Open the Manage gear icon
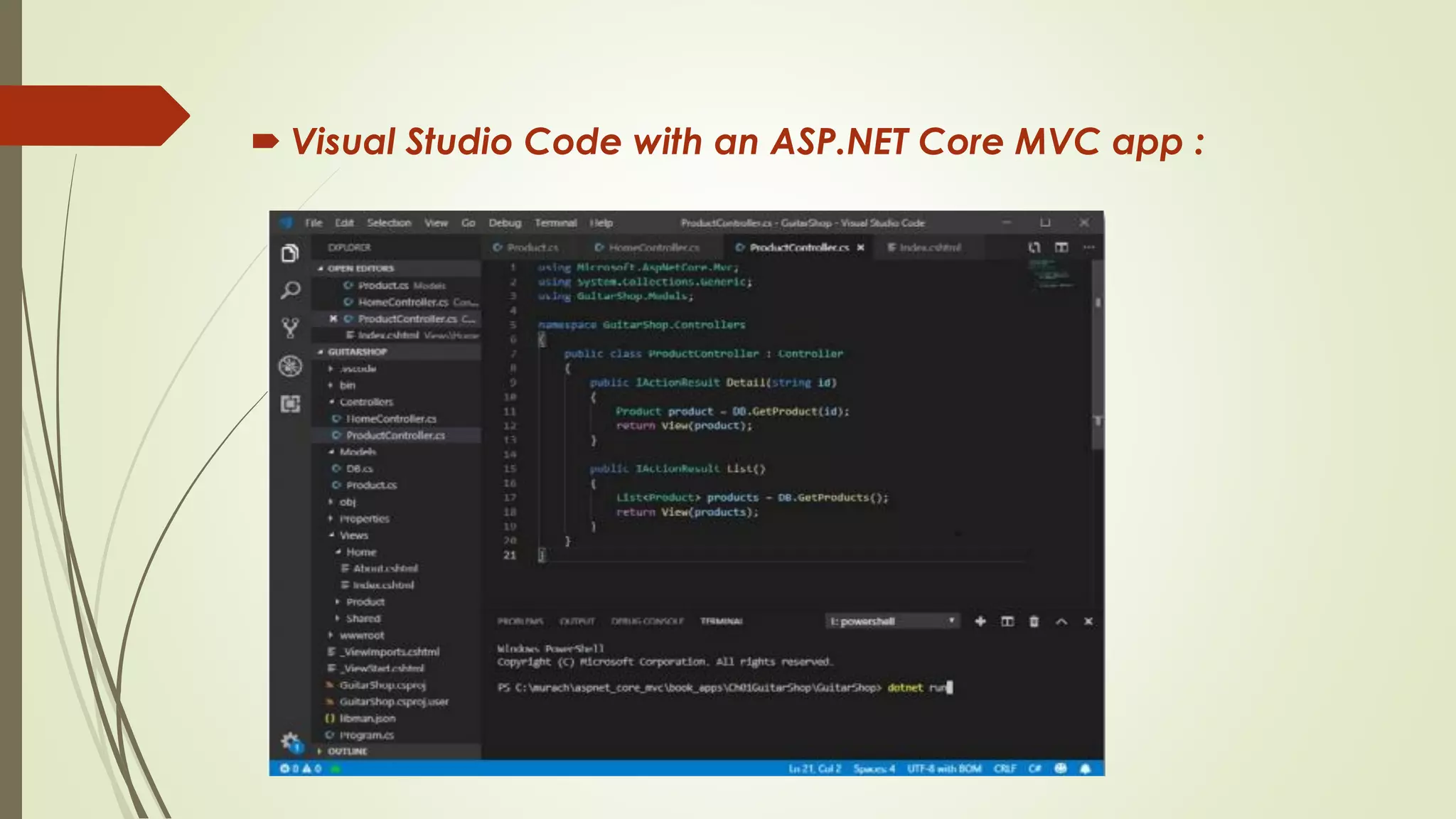The image size is (1456, 819). pos(290,738)
